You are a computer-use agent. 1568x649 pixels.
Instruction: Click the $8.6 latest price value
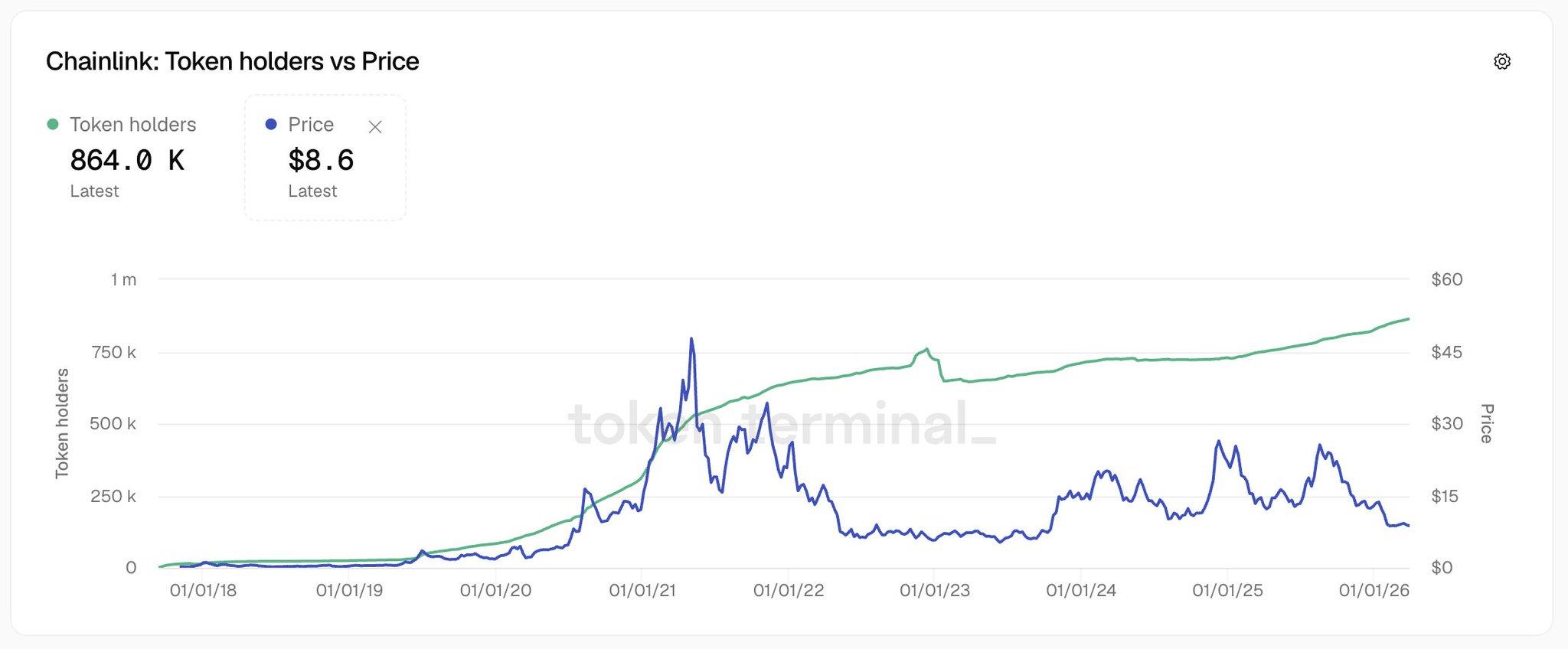click(x=321, y=161)
